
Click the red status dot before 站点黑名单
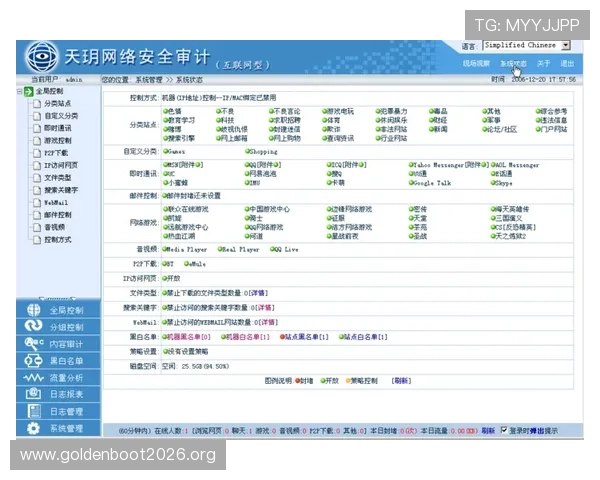(x=282, y=337)
